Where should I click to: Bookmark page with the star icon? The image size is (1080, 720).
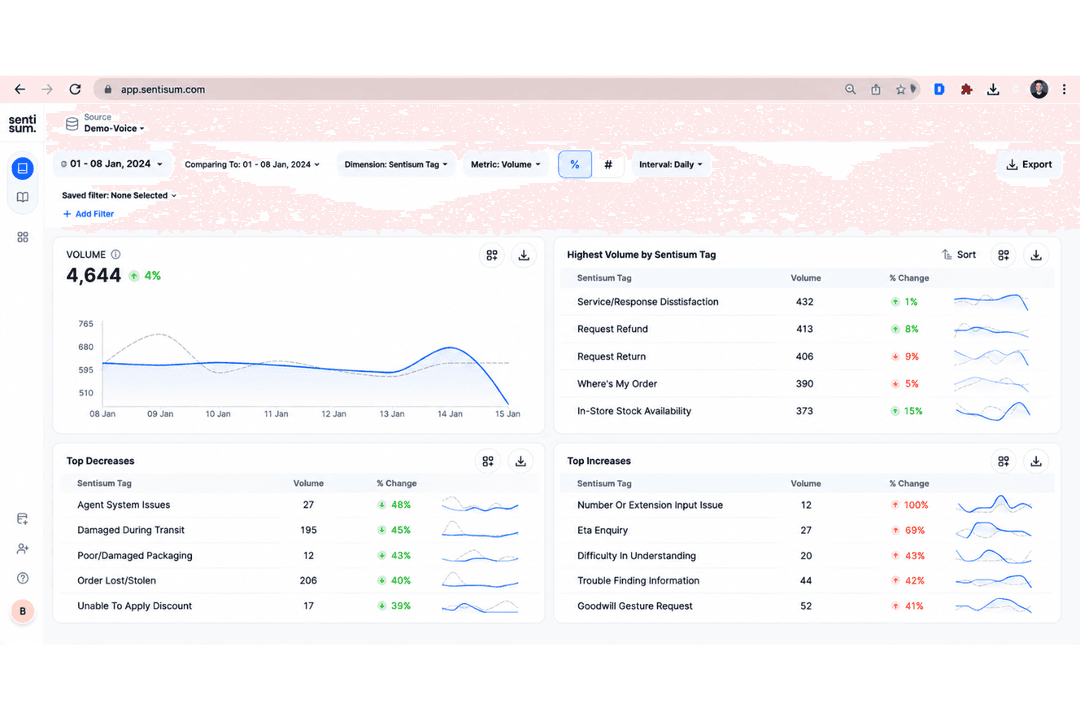(x=900, y=90)
